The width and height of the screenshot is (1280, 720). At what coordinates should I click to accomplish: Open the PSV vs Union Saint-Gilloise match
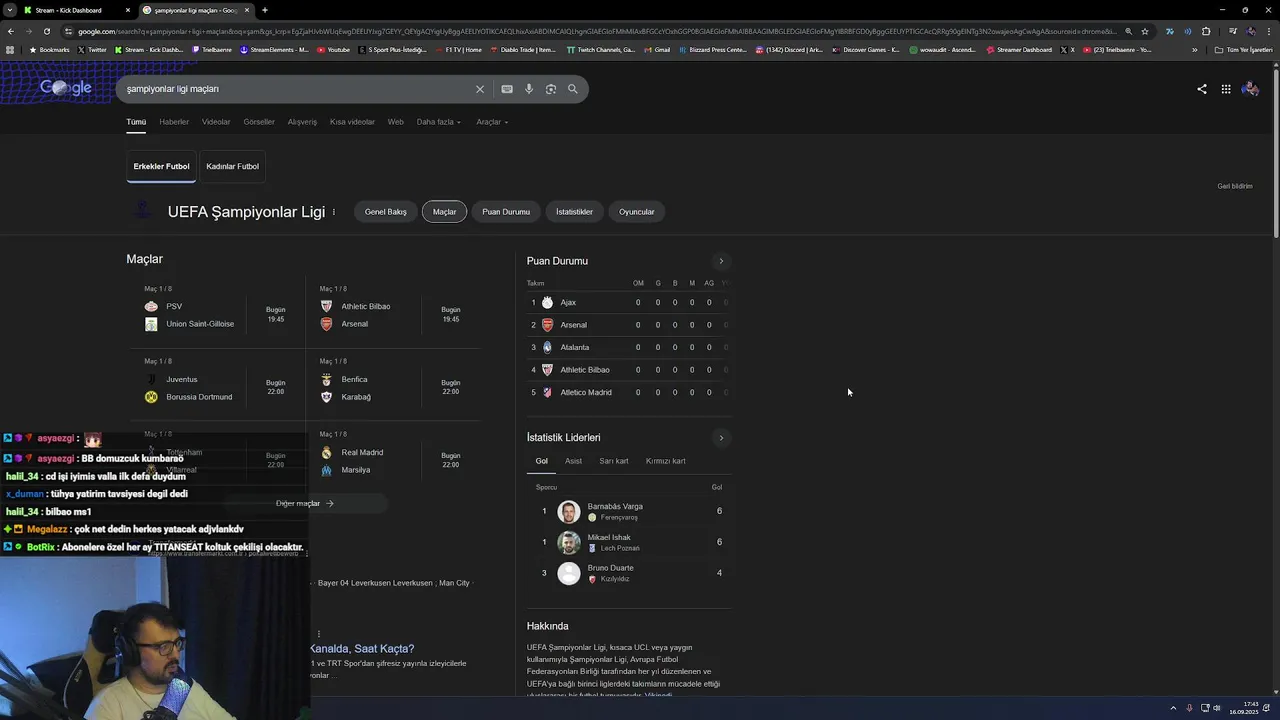[216, 315]
